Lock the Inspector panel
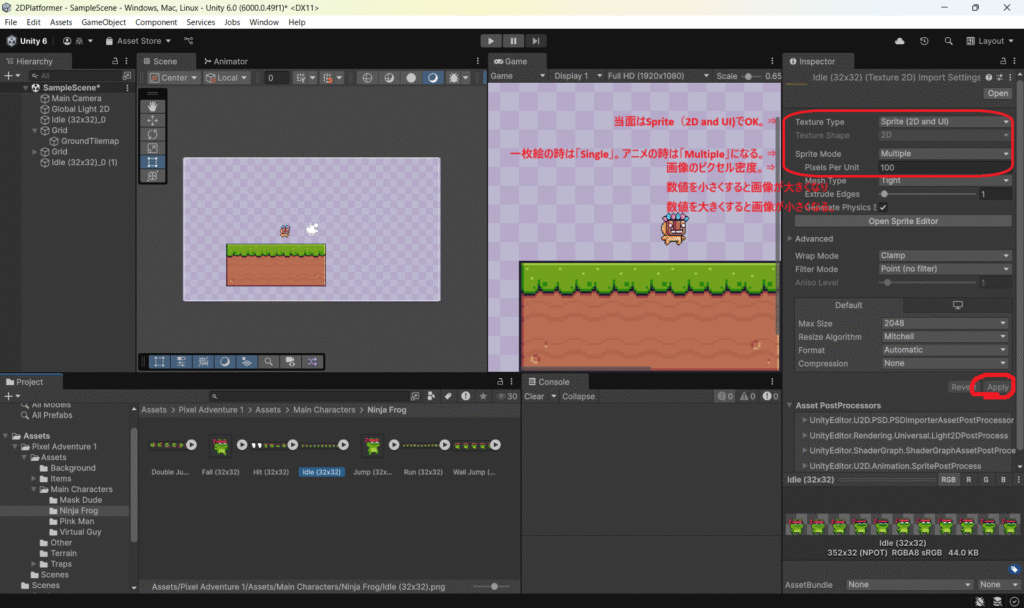1024x608 pixels. [x=1003, y=61]
